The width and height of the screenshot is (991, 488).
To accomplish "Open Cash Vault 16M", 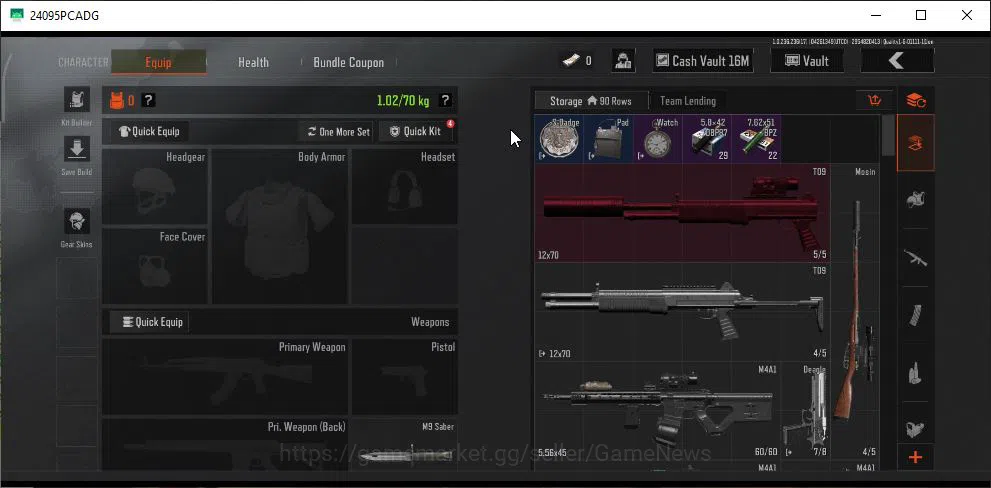I will point(703,61).
